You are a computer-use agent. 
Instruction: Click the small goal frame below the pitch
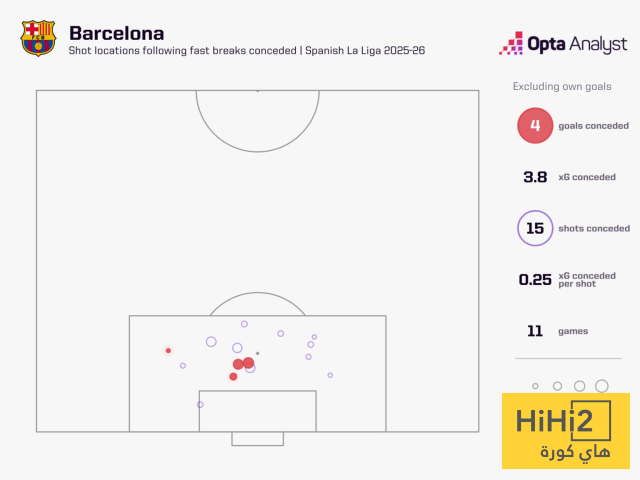257,439
